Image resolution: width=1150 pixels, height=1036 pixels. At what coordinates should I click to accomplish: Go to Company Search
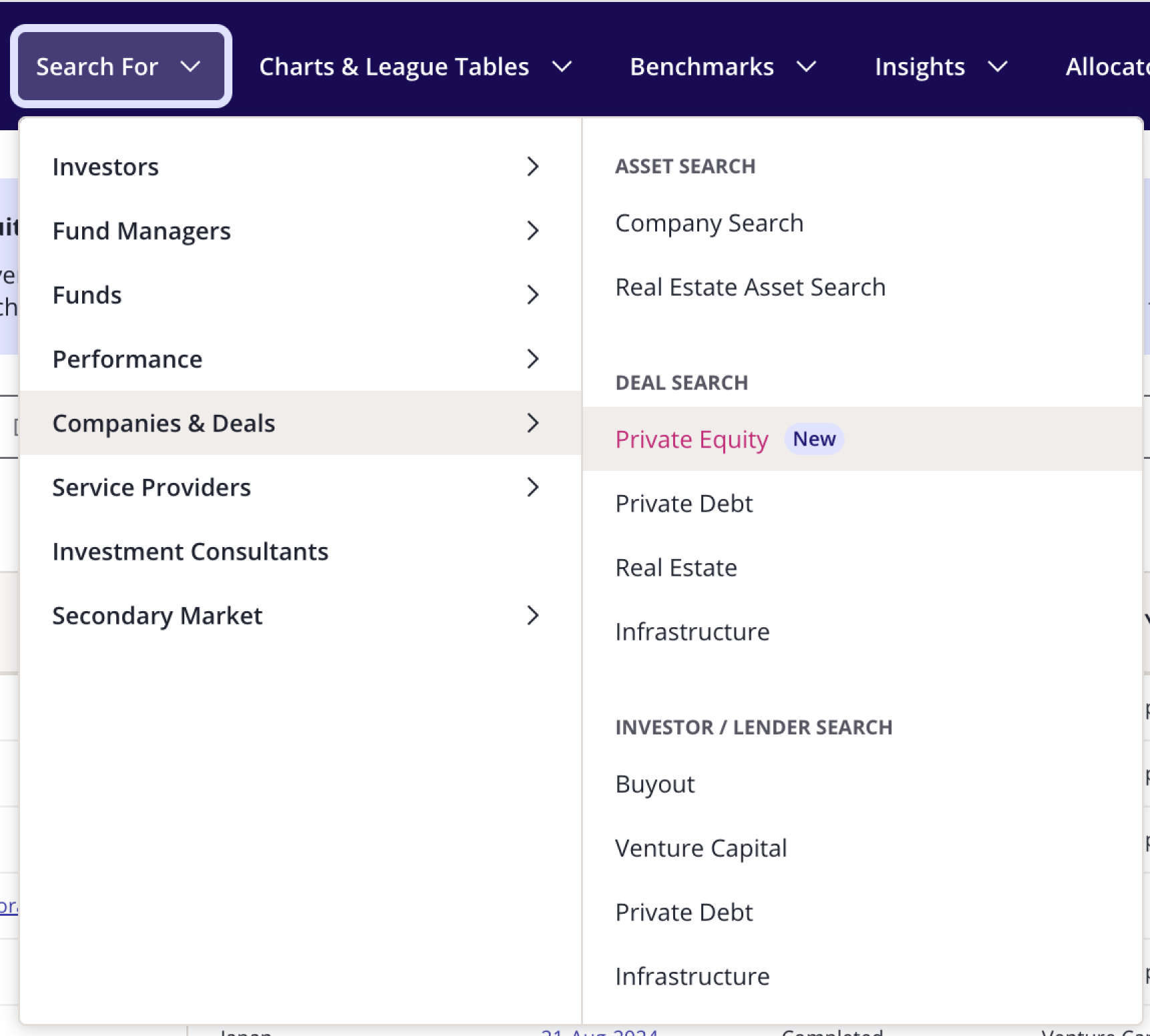click(709, 223)
